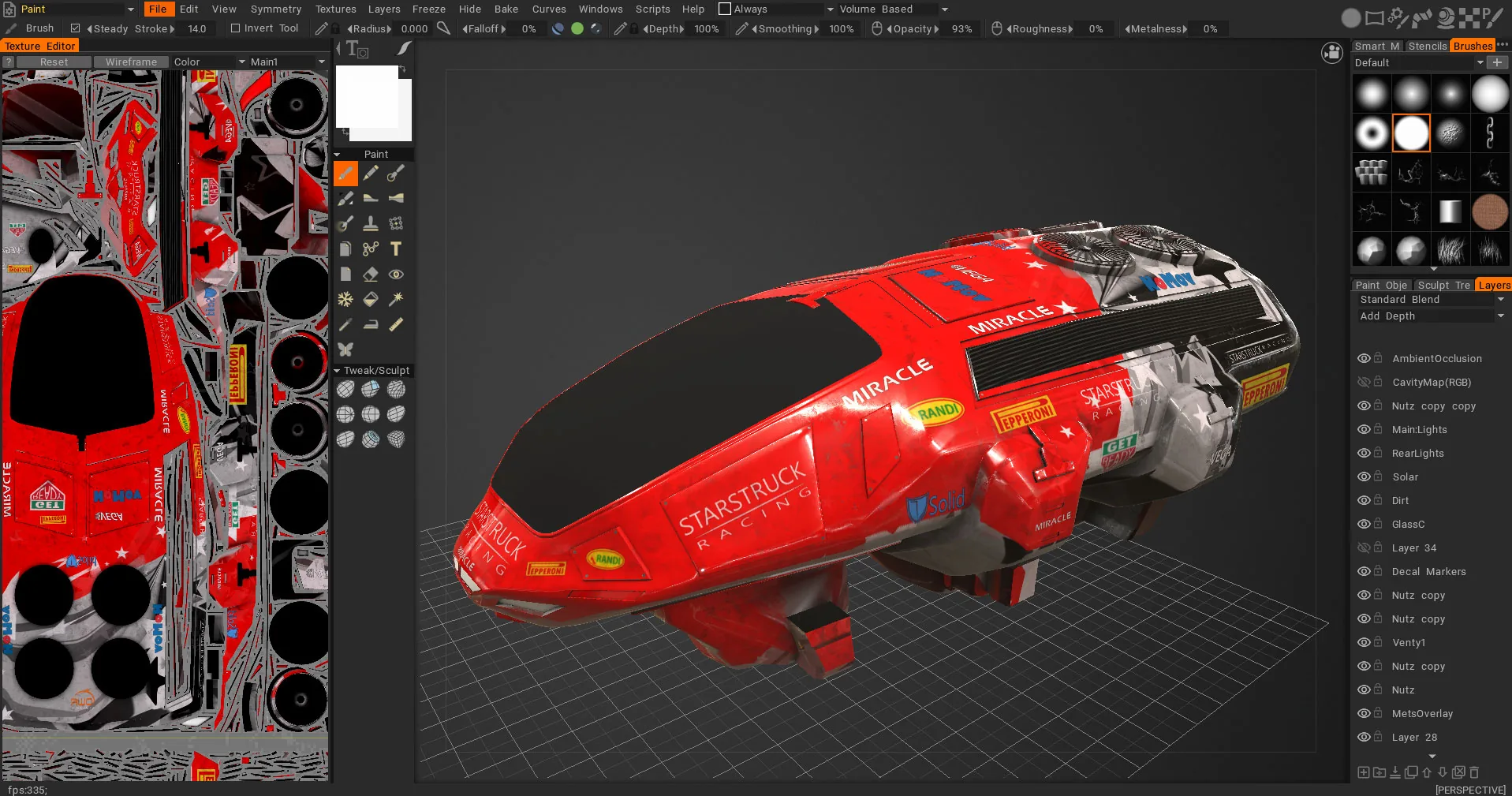Enable the Invert Tool checkbox
Screen dimensions: 1512x796
click(235, 28)
